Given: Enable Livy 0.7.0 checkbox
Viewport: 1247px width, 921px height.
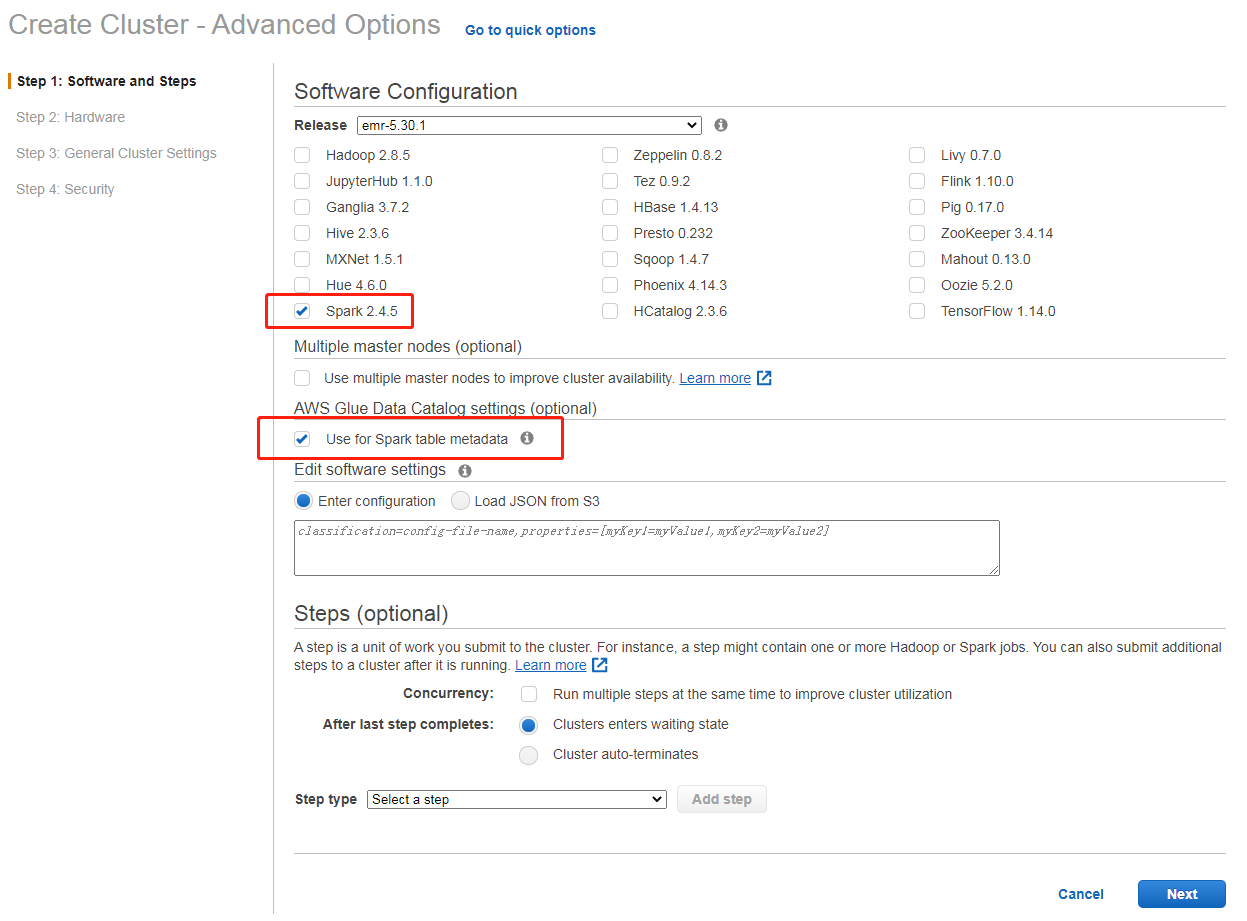Looking at the screenshot, I should (917, 155).
